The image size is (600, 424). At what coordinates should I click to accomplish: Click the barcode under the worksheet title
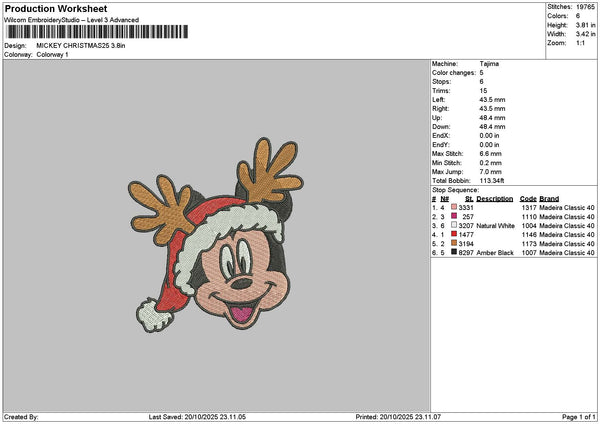pos(97,32)
